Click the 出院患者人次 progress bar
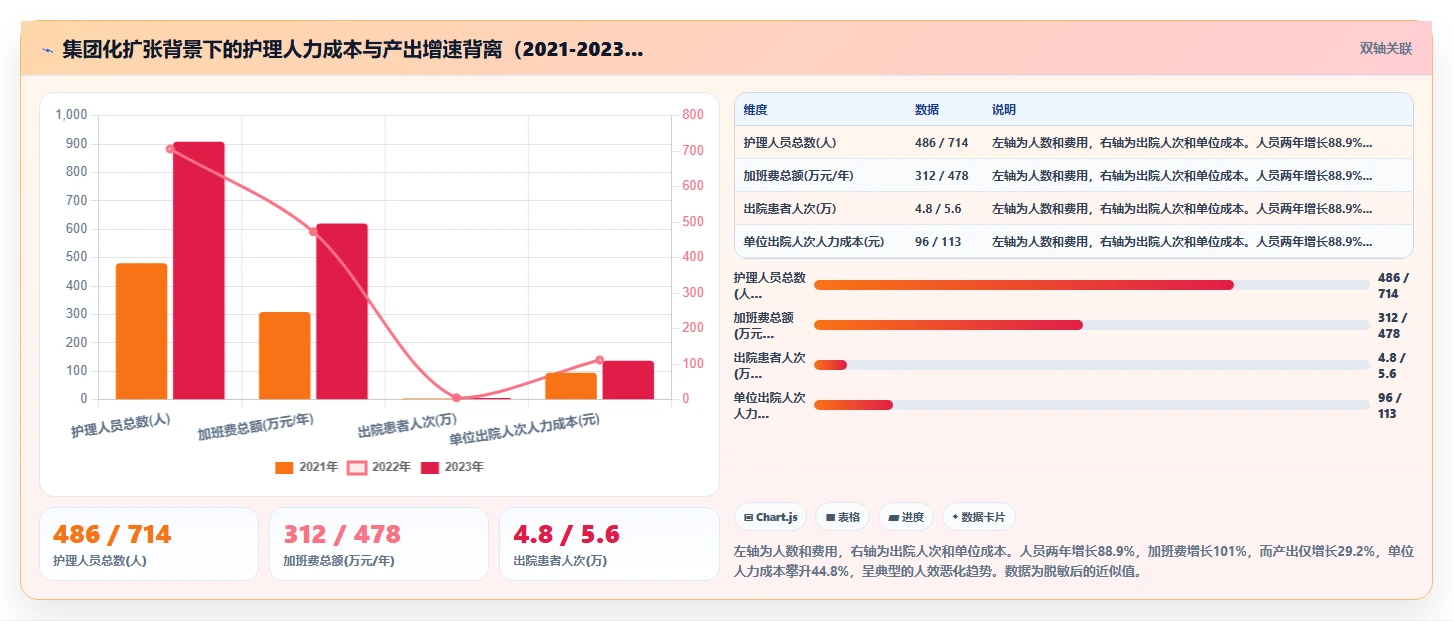The image size is (1453, 621). pyautogui.click(x=1091, y=365)
